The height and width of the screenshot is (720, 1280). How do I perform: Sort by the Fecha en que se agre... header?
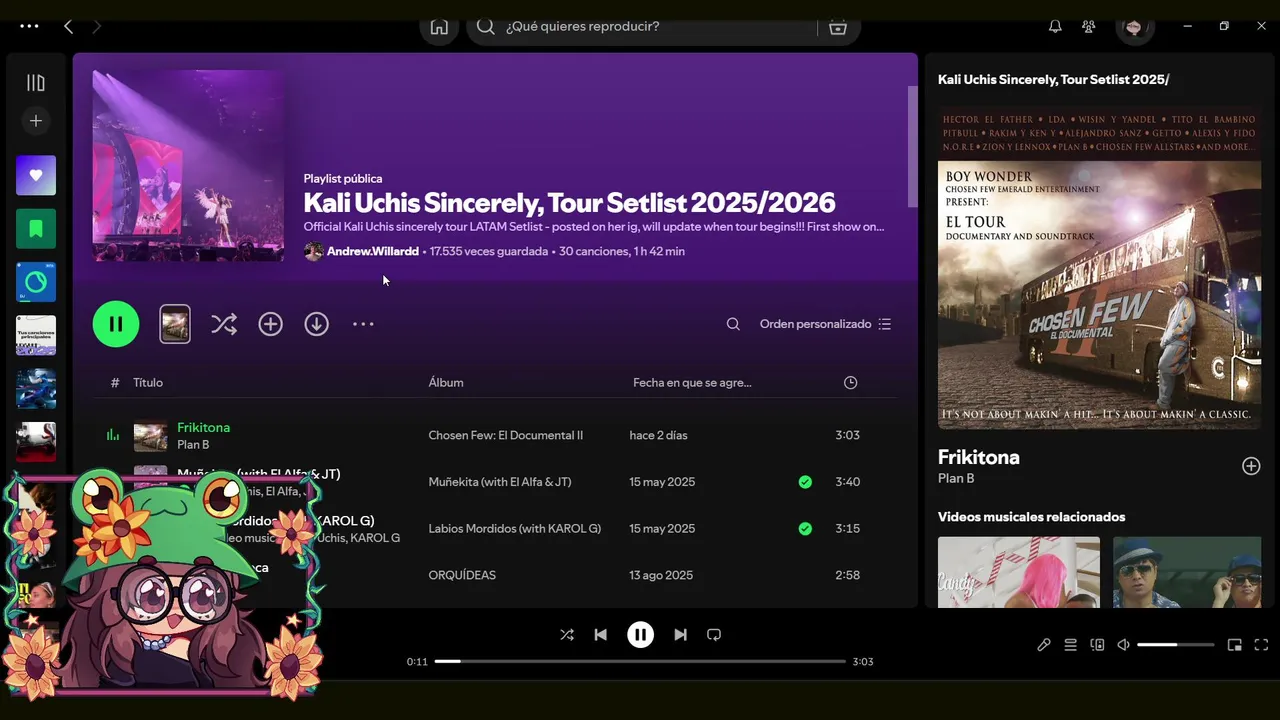692,382
